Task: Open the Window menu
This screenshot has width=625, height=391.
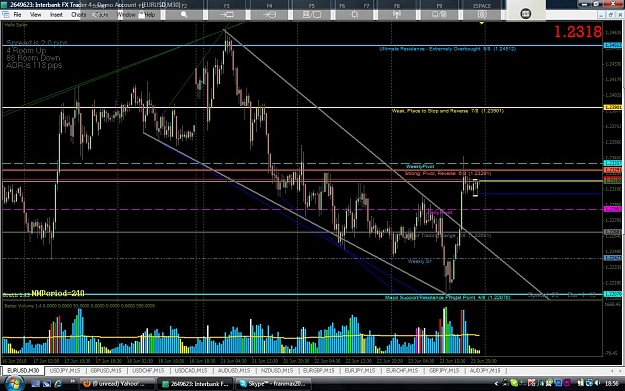Action: (x=126, y=15)
